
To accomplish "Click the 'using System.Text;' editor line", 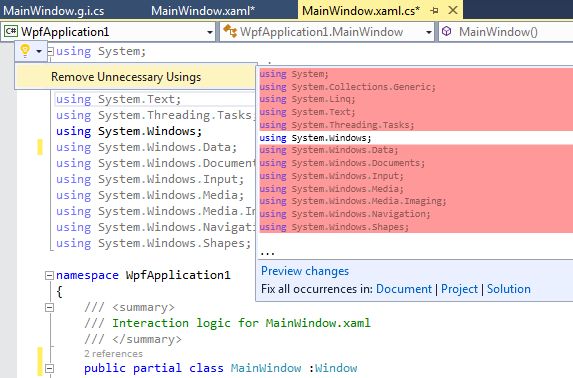I will 118,99.
